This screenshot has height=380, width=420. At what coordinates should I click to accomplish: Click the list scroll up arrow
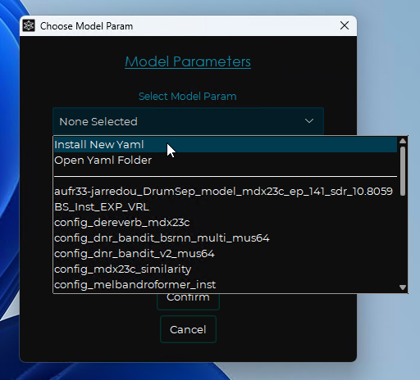(403, 141)
